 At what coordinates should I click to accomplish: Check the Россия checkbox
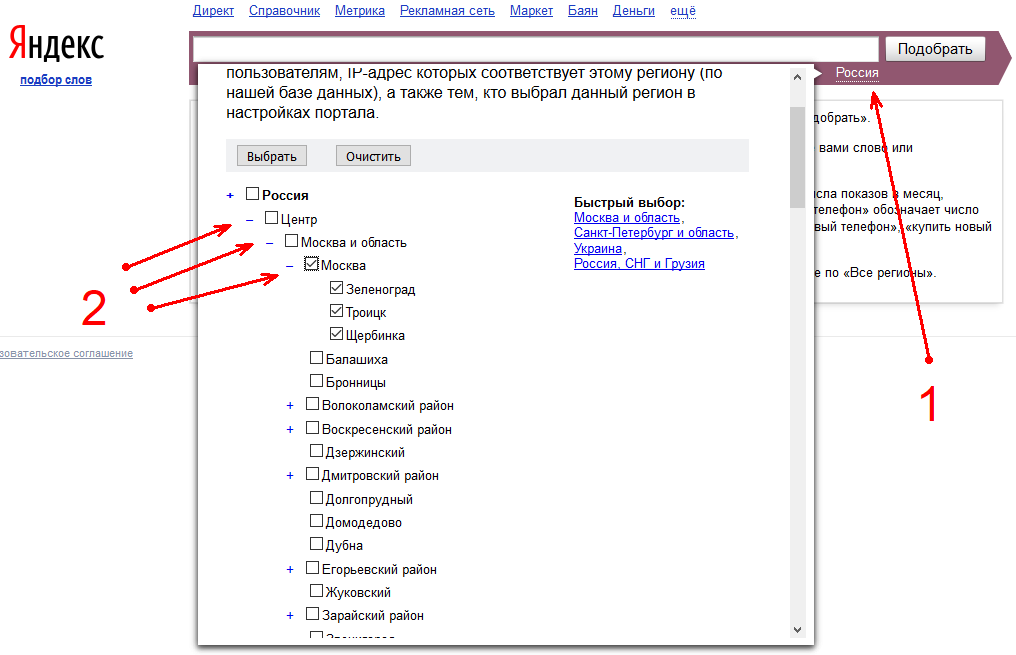pos(253,194)
